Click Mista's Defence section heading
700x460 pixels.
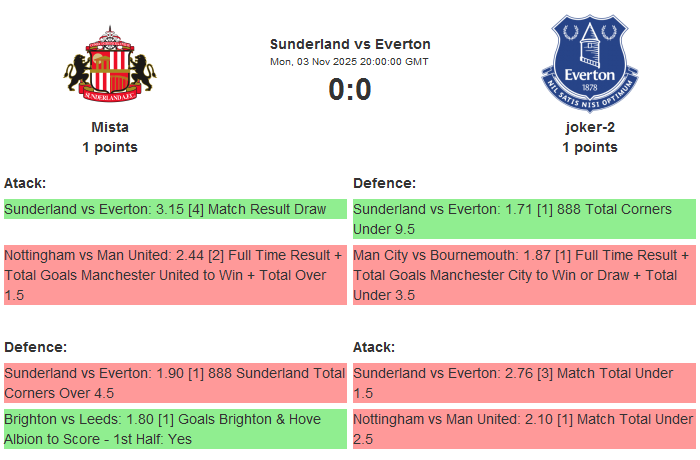(x=35, y=347)
